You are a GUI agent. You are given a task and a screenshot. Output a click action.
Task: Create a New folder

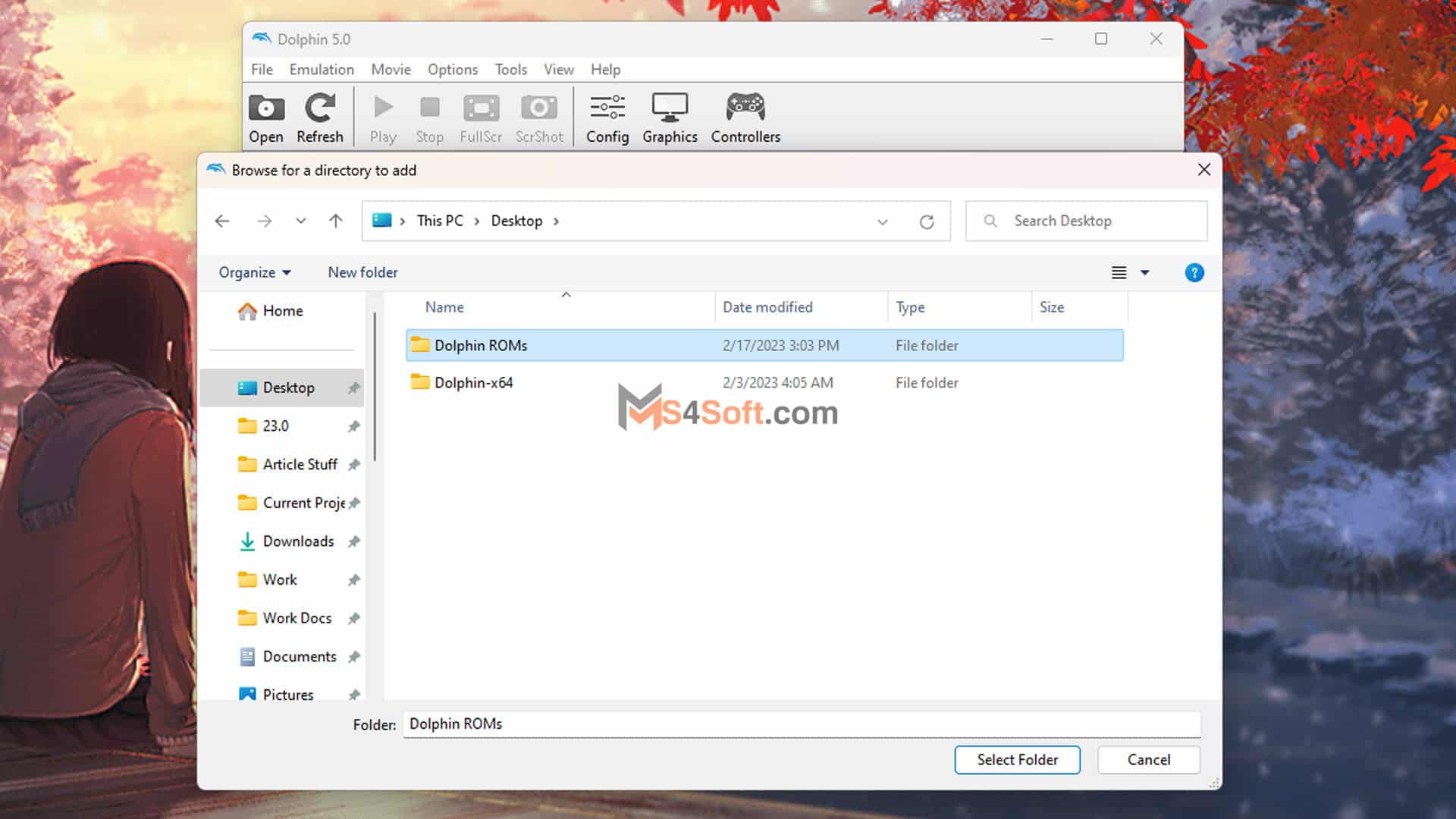pos(362,272)
